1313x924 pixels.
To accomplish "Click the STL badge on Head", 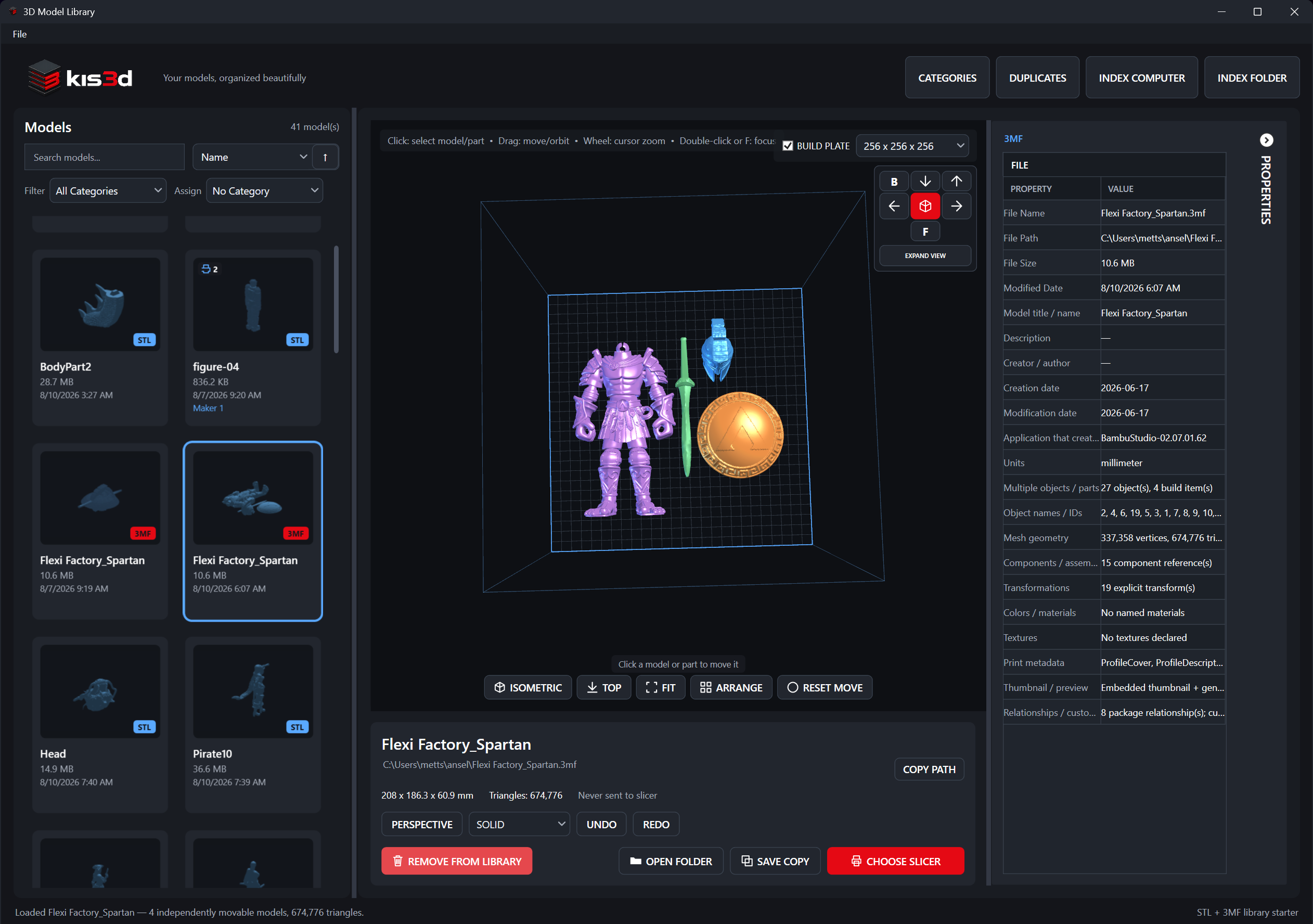I will [144, 727].
